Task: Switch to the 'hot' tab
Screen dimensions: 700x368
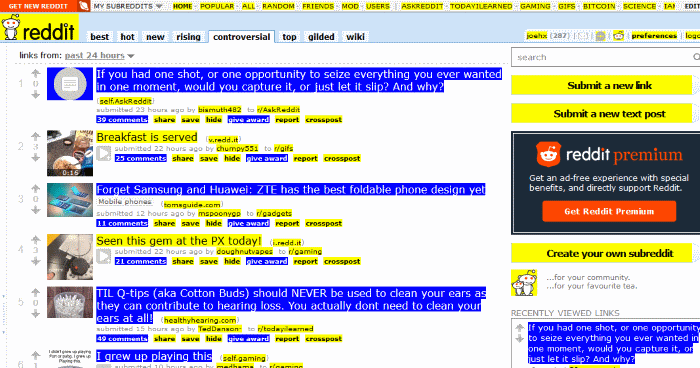Action: [127, 37]
